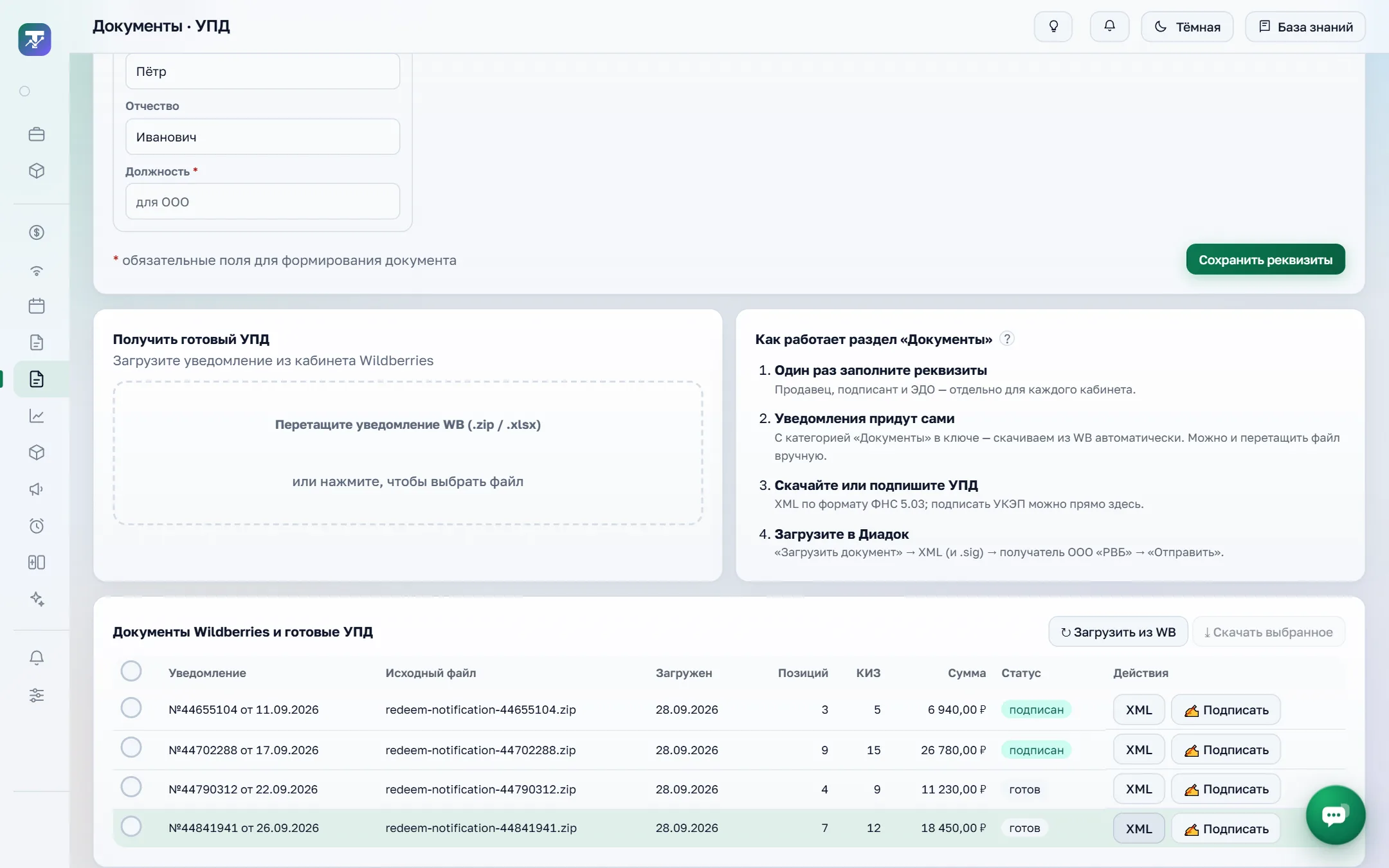Image resolution: width=1389 pixels, height=868 pixels.
Task: Open the split columns comparison sidebar icon
Action: (37, 563)
